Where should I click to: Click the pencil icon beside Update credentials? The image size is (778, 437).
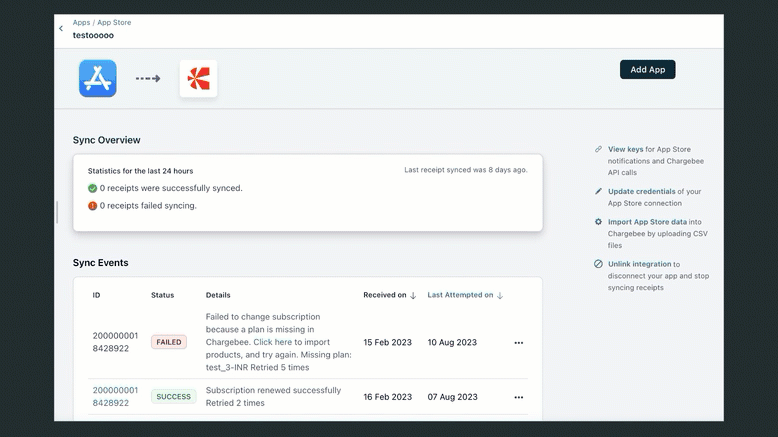[x=598, y=191]
